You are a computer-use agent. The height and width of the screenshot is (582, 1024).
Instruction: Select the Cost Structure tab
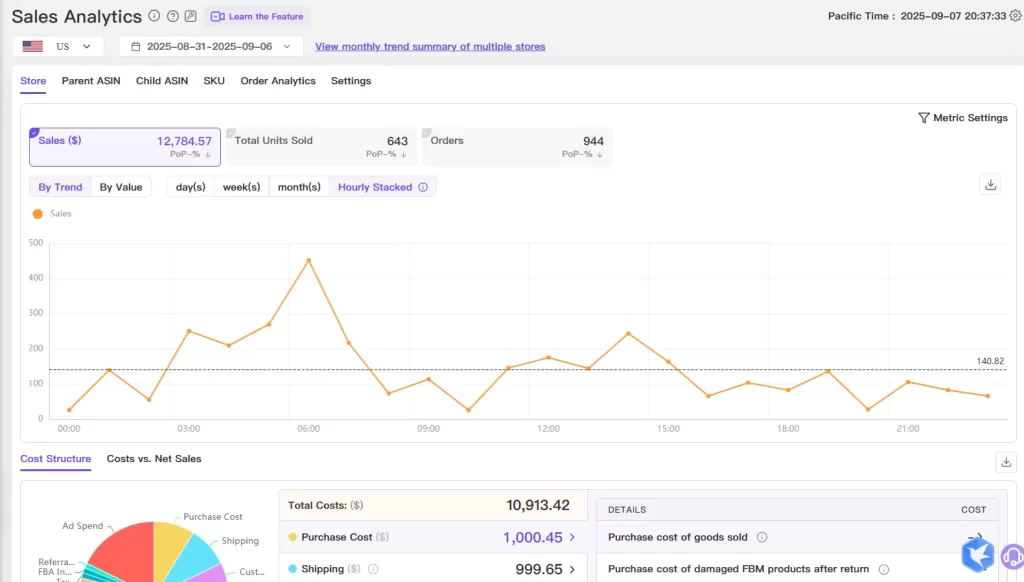(x=56, y=459)
